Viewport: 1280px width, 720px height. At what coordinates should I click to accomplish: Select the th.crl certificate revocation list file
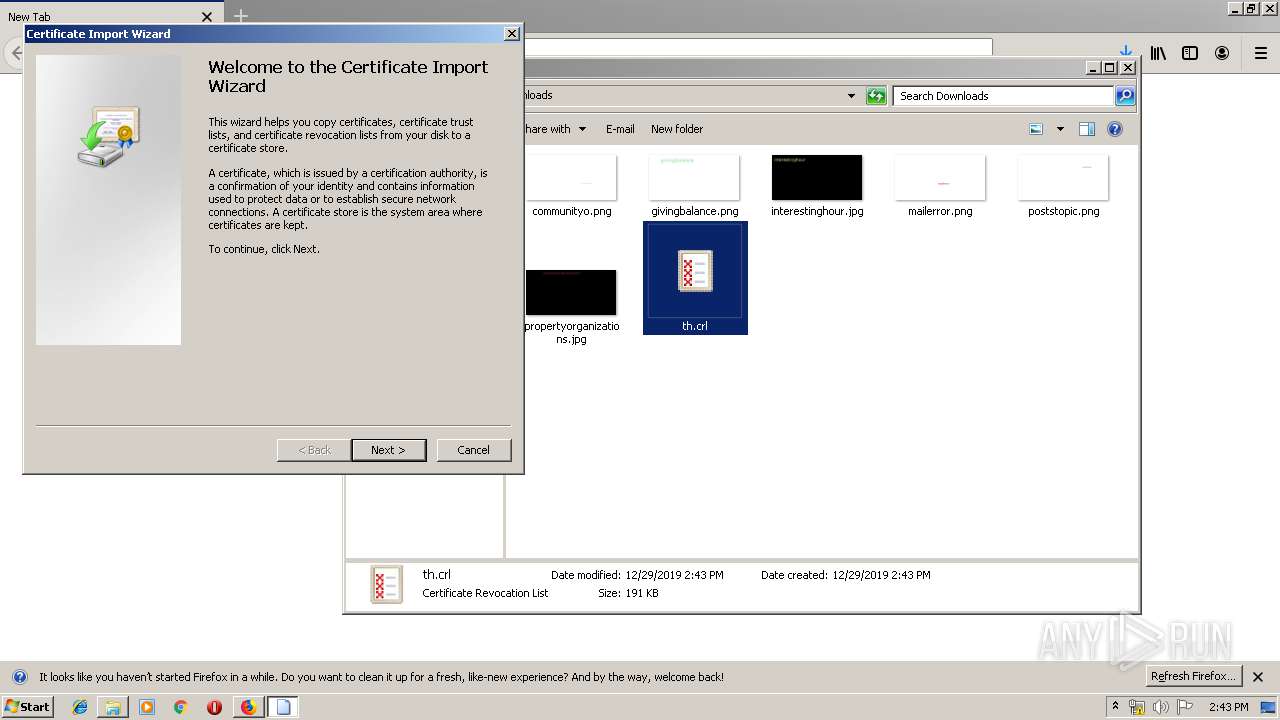pos(695,278)
